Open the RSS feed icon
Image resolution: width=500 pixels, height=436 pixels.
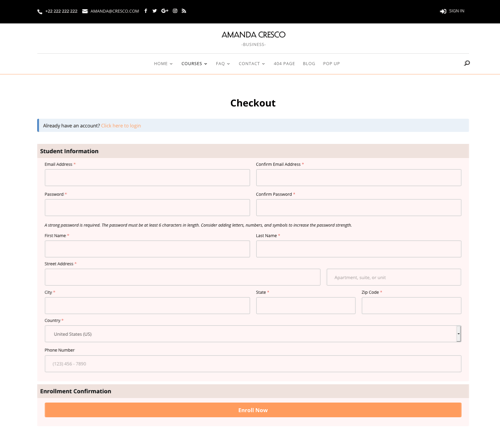point(184,11)
